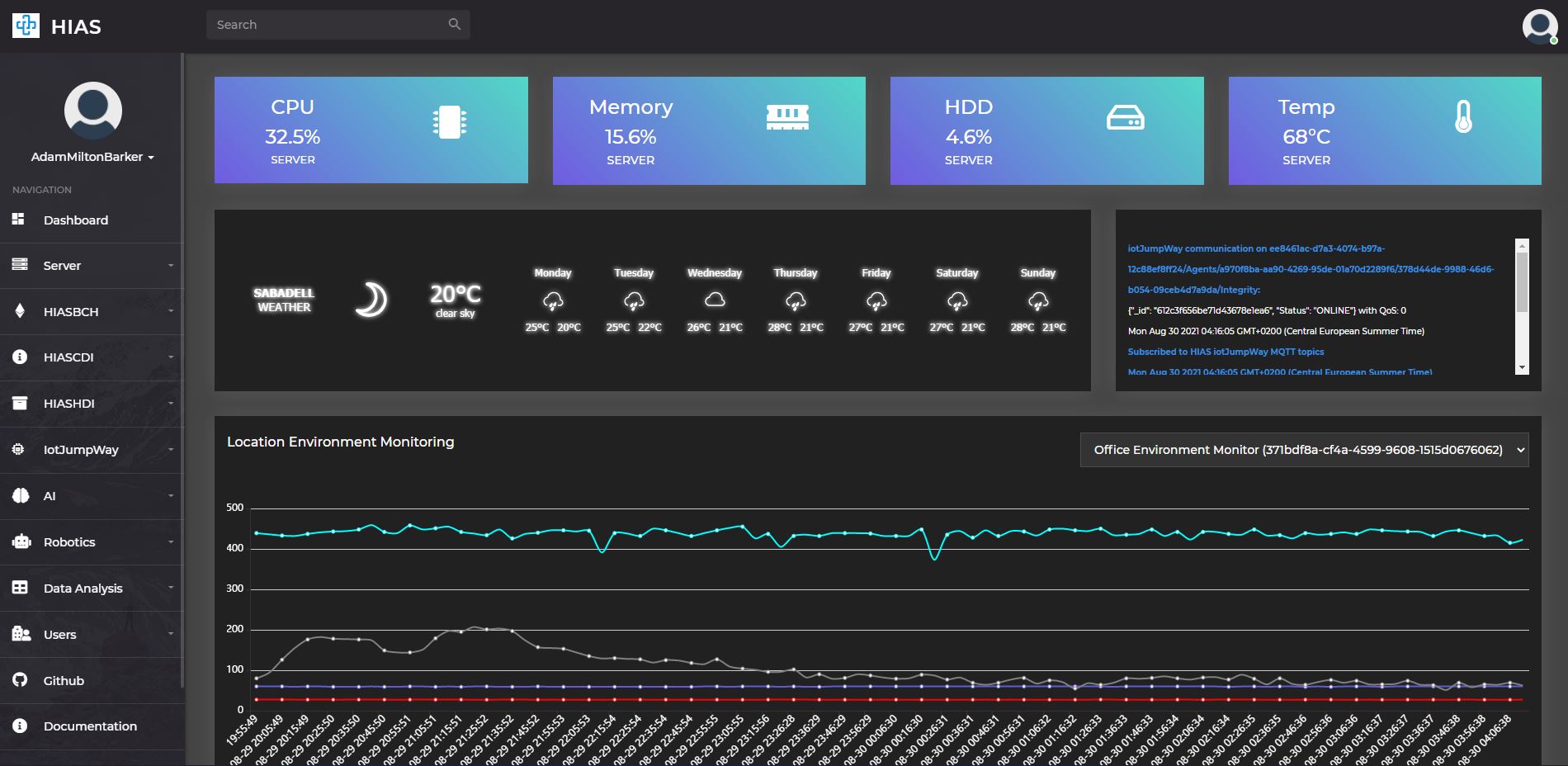The image size is (1568, 766).
Task: Click the iotJumpWay communication log link
Action: click(1311, 269)
